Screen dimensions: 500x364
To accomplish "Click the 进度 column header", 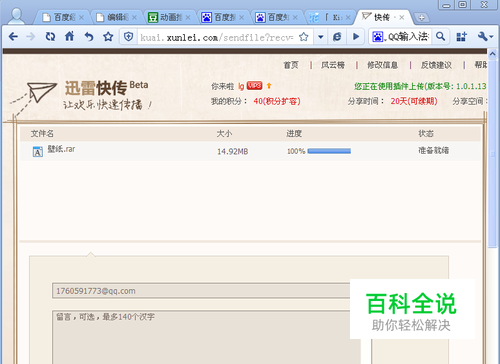I will (294, 134).
